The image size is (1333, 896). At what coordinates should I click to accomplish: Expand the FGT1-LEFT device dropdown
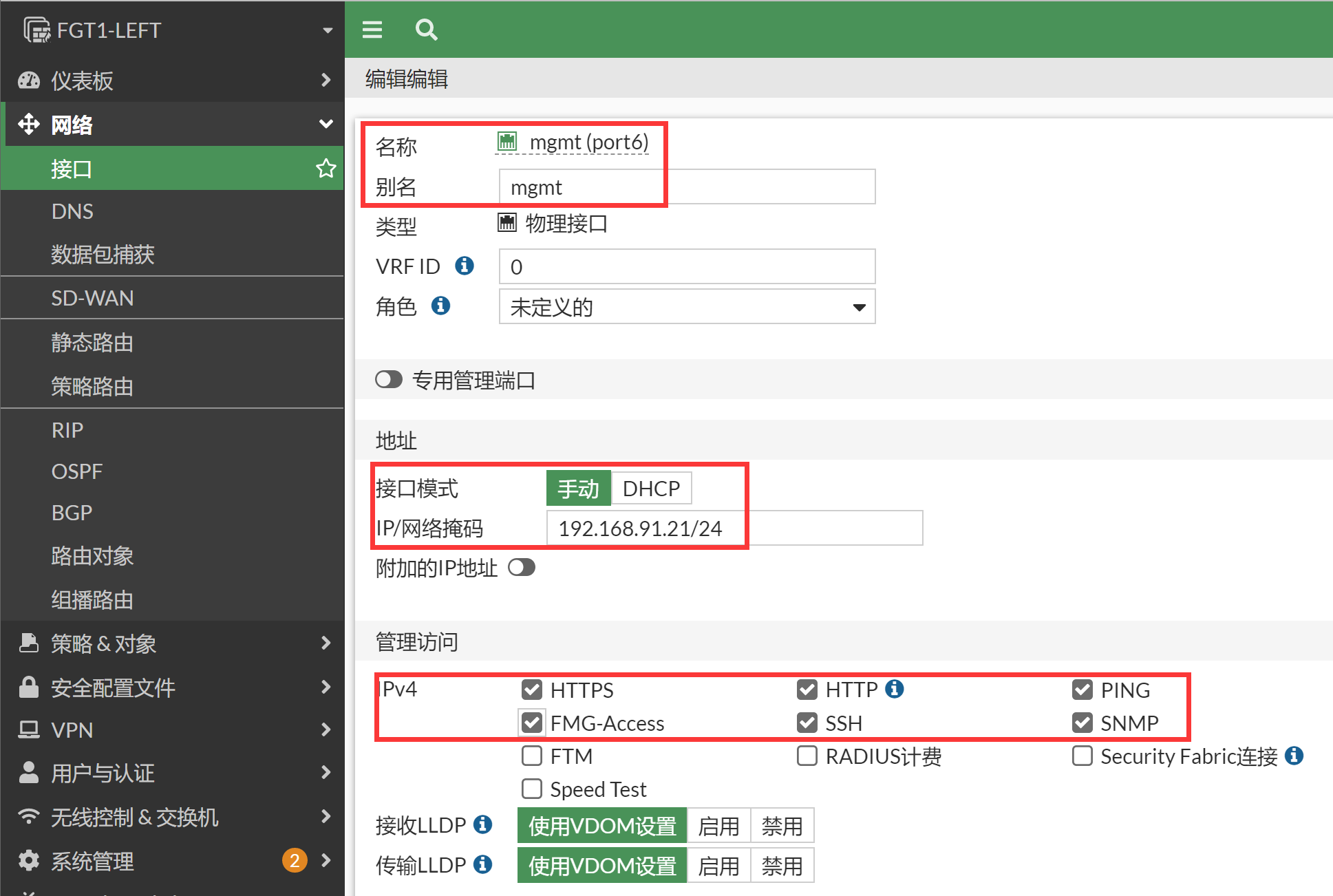(328, 30)
